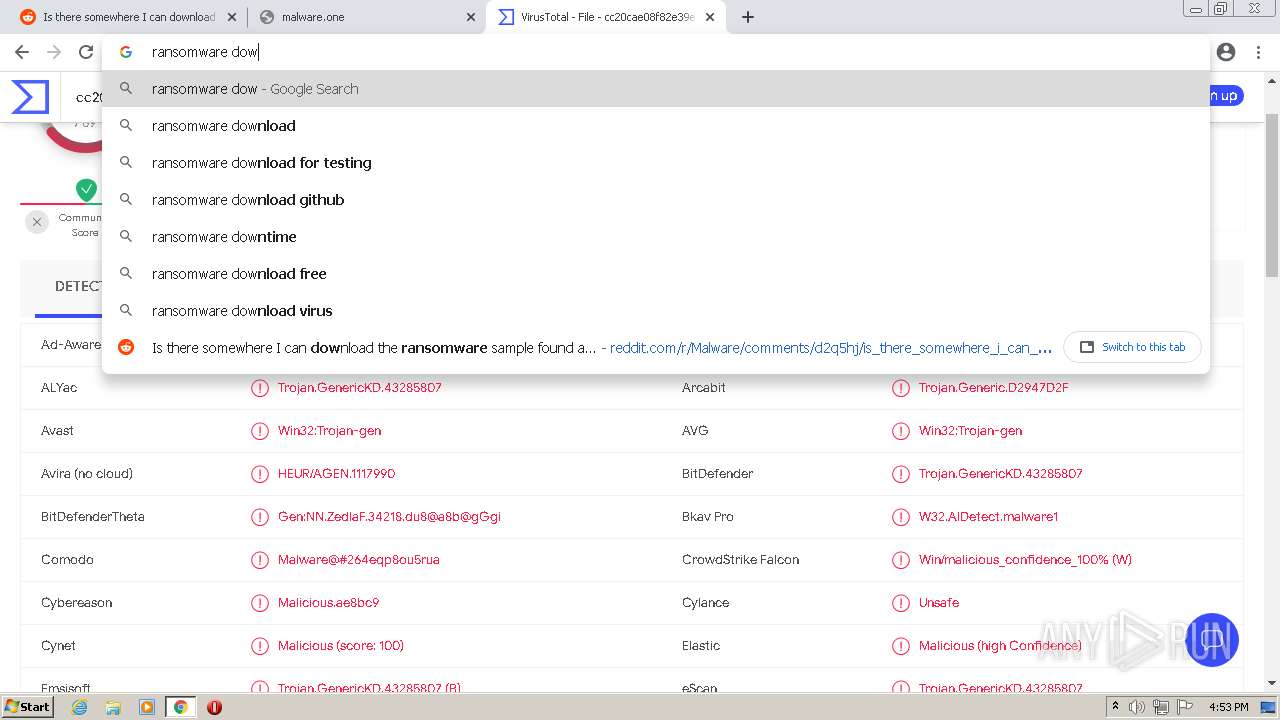Choose suggestion 'ransomware download virus'

656,311
